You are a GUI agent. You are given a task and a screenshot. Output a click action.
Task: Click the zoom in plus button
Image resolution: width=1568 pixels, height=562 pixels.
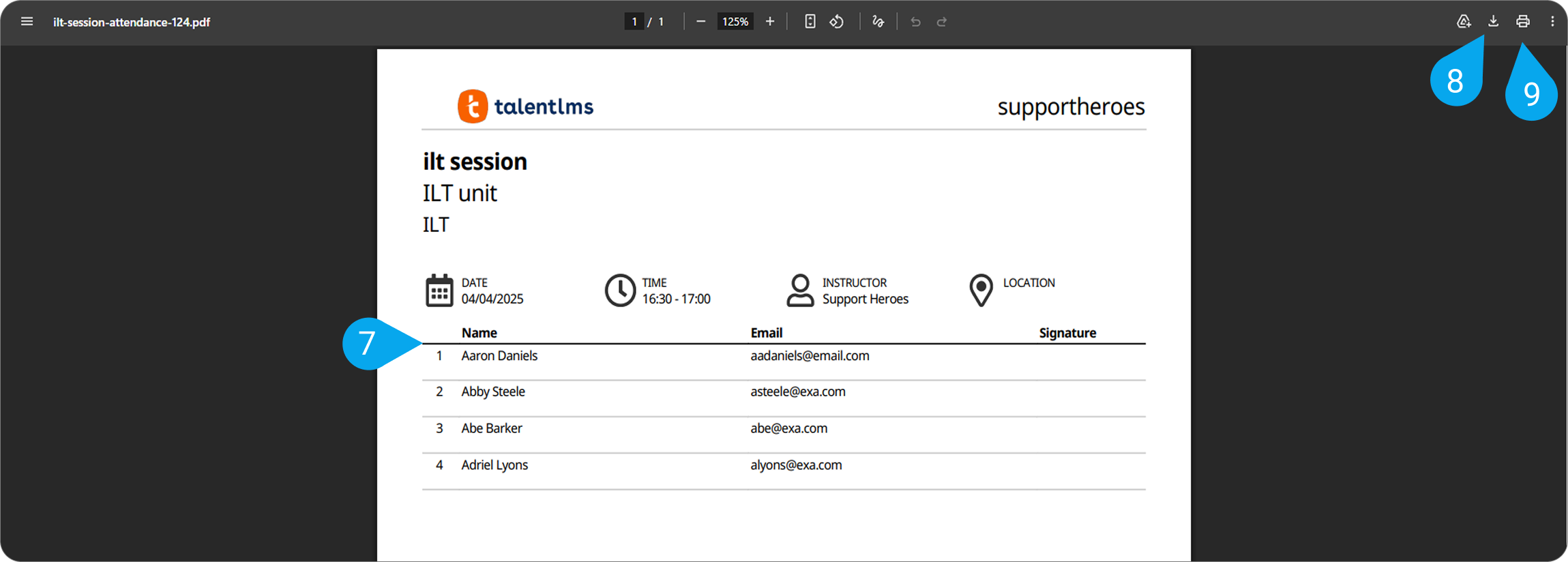[770, 22]
